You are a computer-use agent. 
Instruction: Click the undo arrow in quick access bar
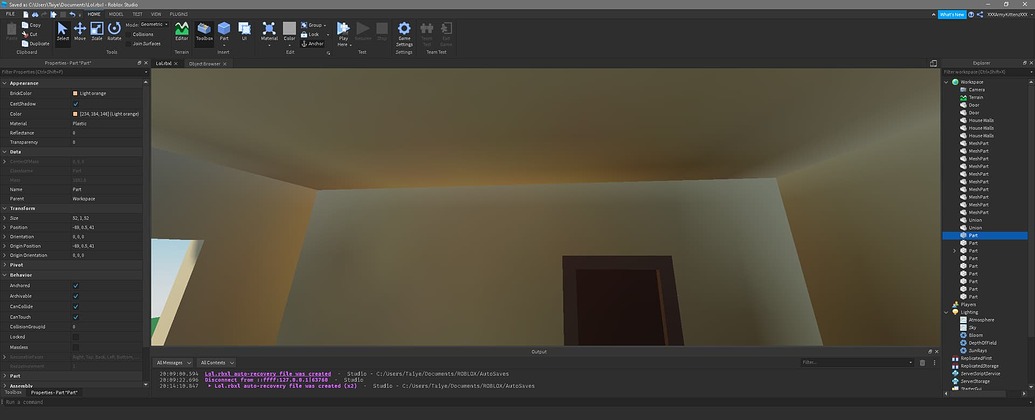pos(72,14)
